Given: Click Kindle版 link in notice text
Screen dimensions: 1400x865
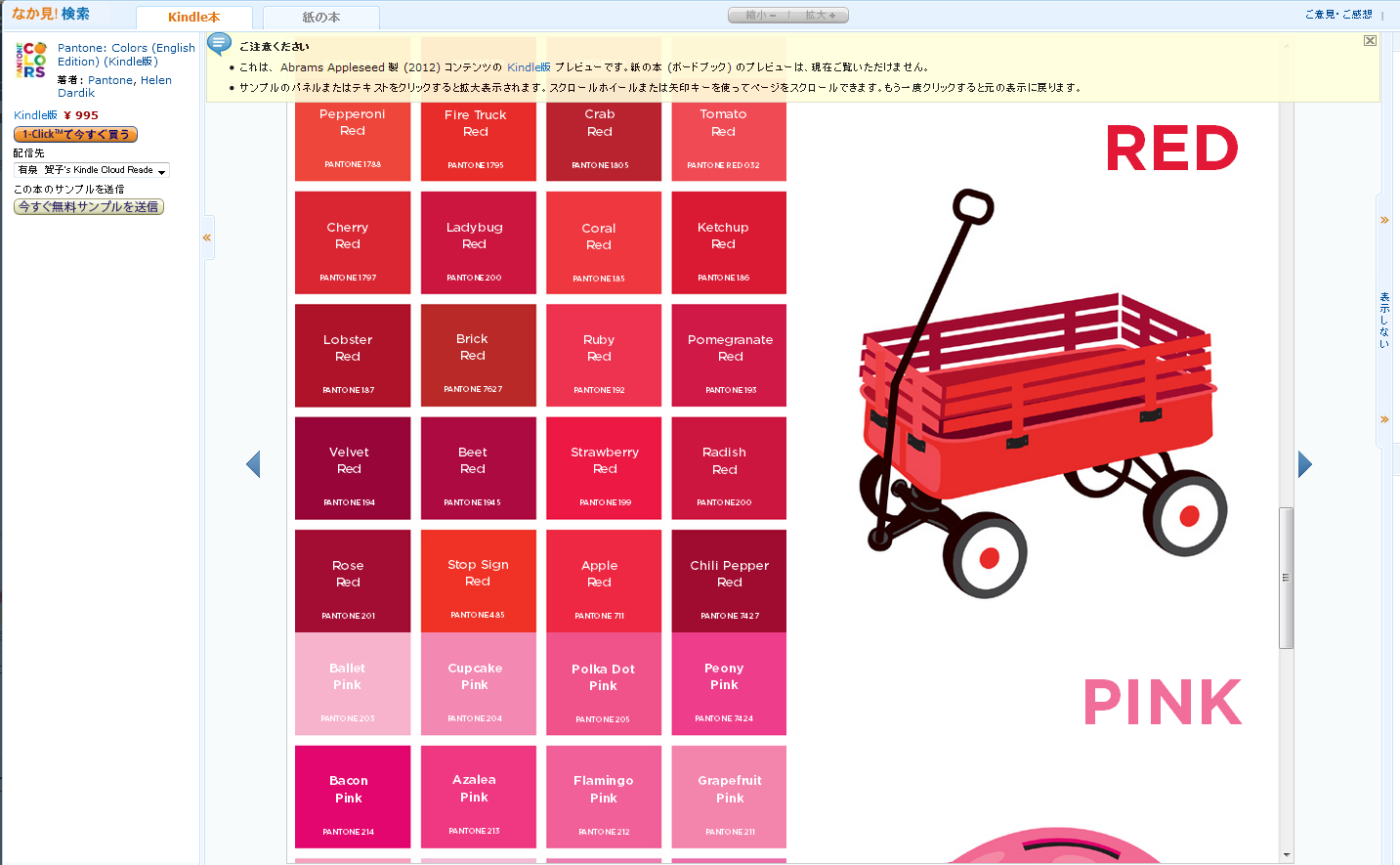Looking at the screenshot, I should coord(529,67).
